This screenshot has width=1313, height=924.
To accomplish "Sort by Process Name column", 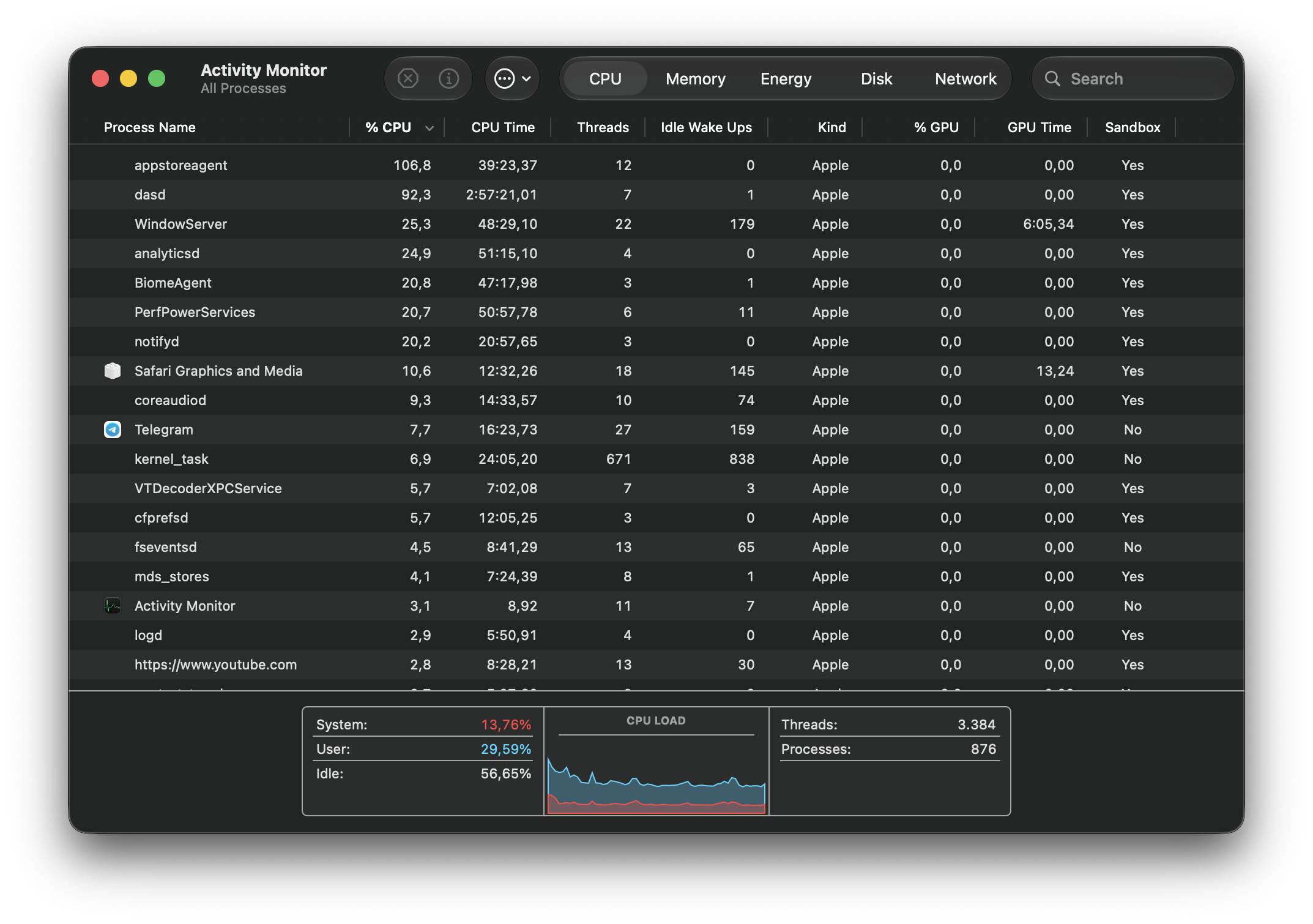I will (x=150, y=127).
